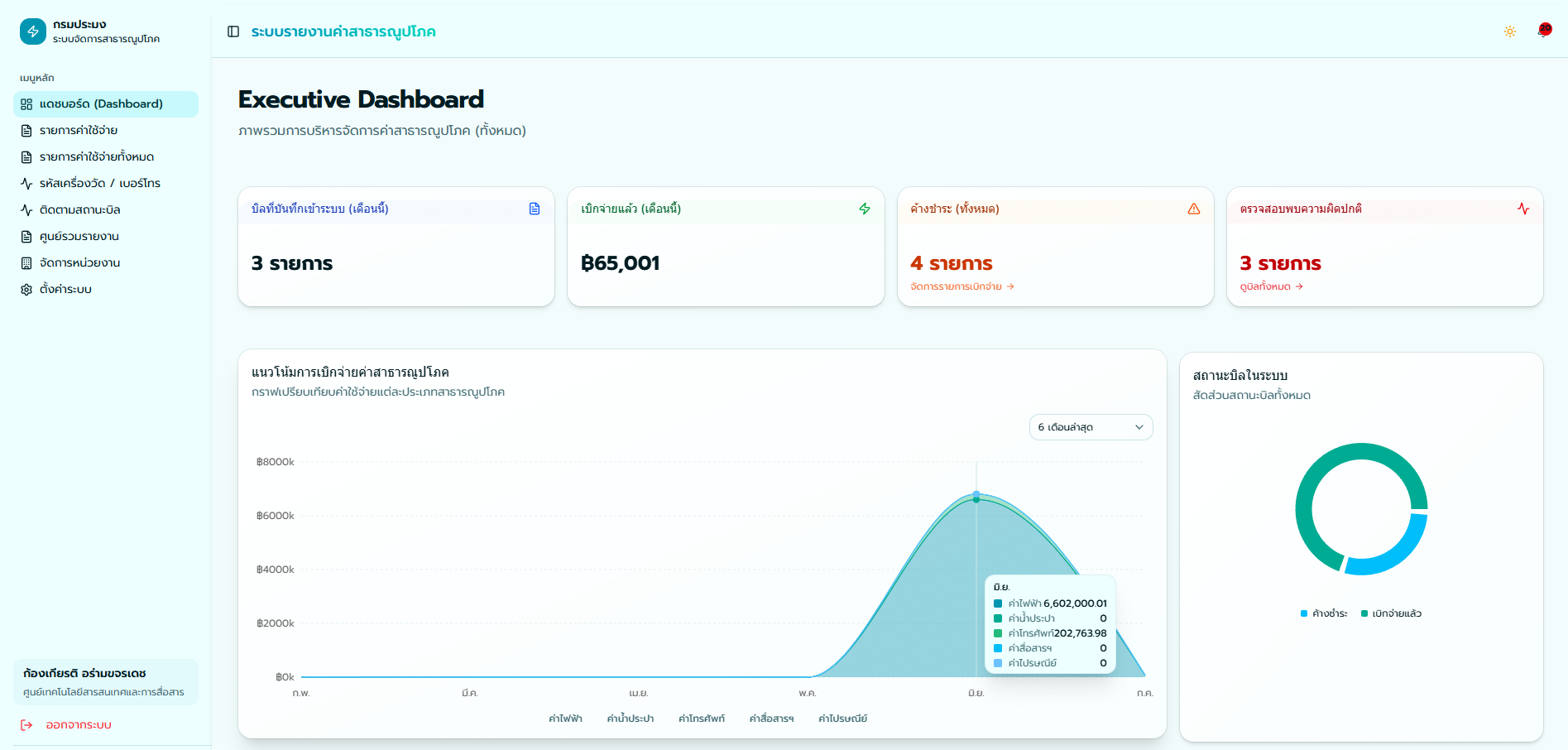The height and width of the screenshot is (750, 1568).
Task: Follow the ดูบิลทั้งหมด link
Action: [1271, 286]
